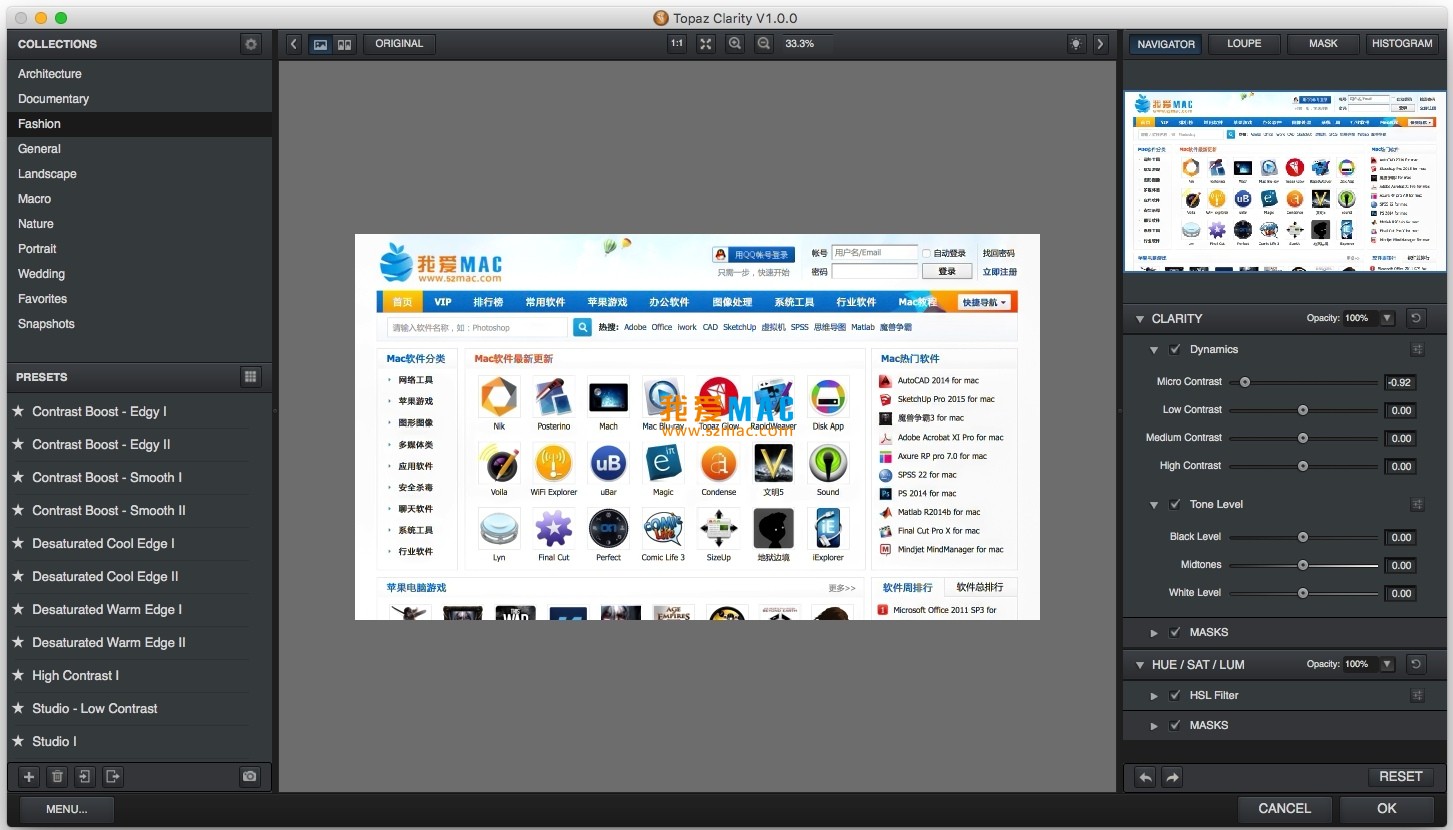Expand the Hue/Sat/Lum MASKS group
The height and width of the screenshot is (830, 1453).
point(1154,726)
